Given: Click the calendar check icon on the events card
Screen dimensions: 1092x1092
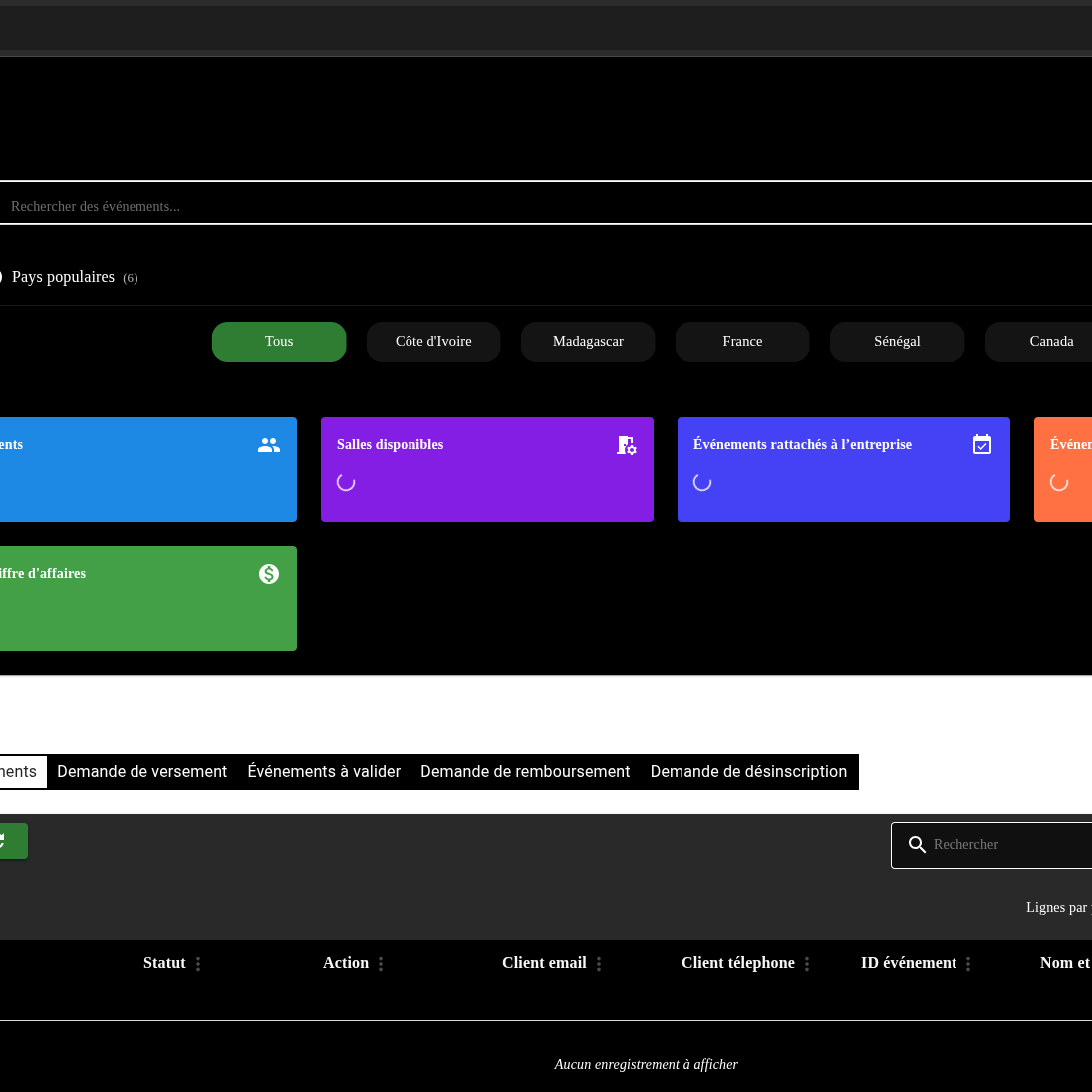Looking at the screenshot, I should coord(982,445).
